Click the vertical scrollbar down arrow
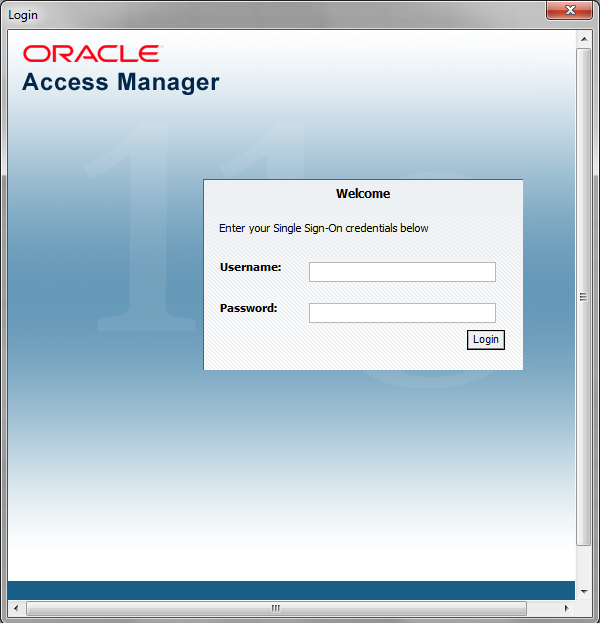This screenshot has width=601, height=623. tap(584, 592)
